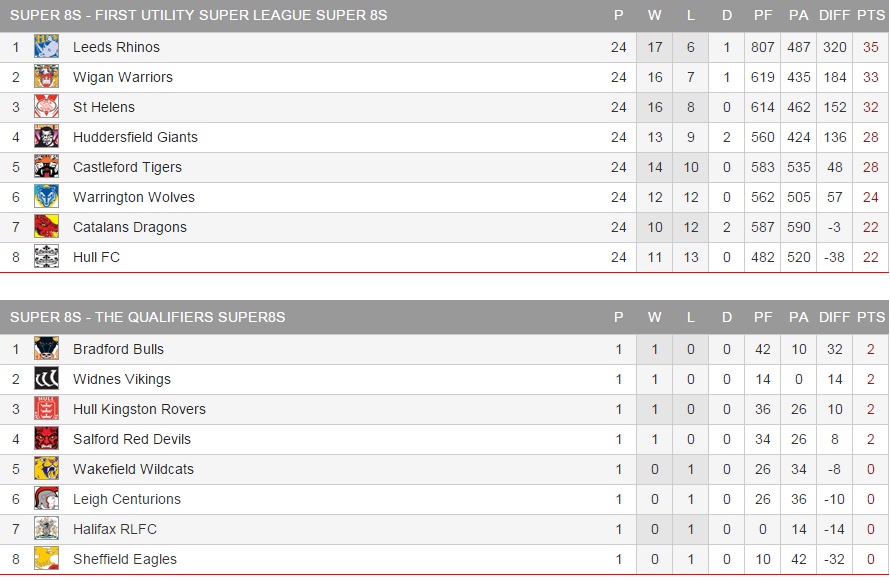Open the Warrington Wolves team link

pos(133,197)
